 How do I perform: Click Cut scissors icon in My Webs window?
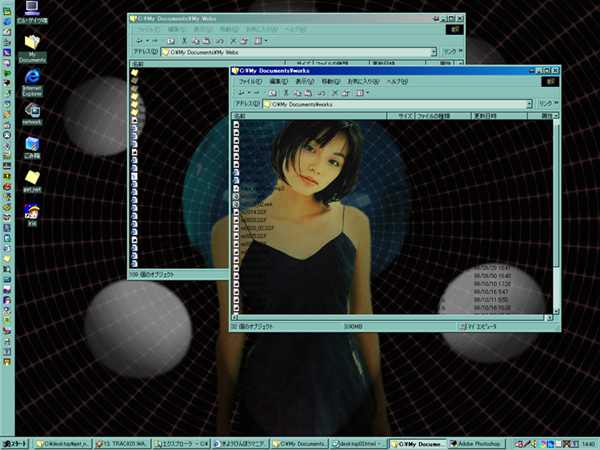[184, 41]
